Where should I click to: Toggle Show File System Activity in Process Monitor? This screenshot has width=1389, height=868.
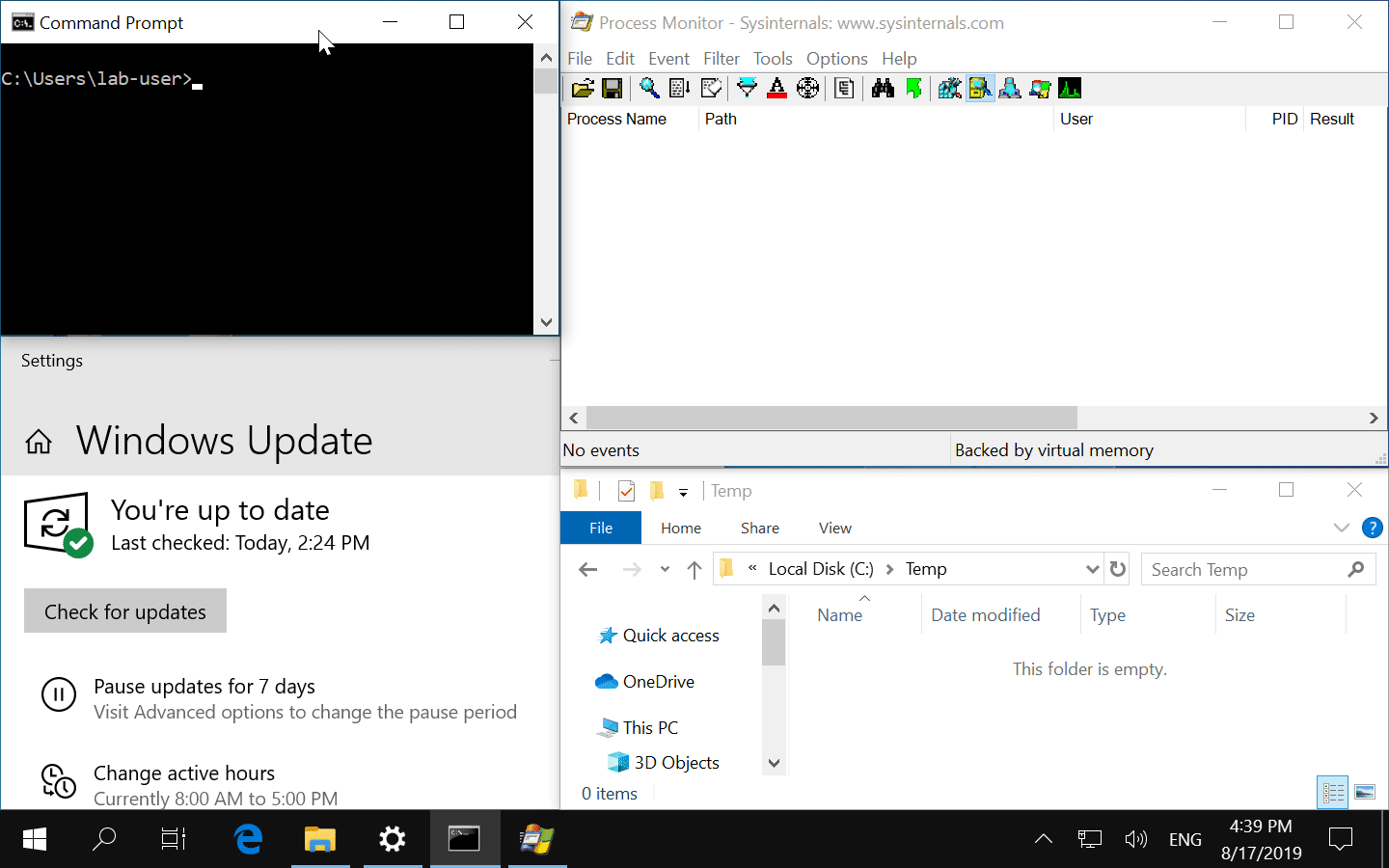point(980,89)
